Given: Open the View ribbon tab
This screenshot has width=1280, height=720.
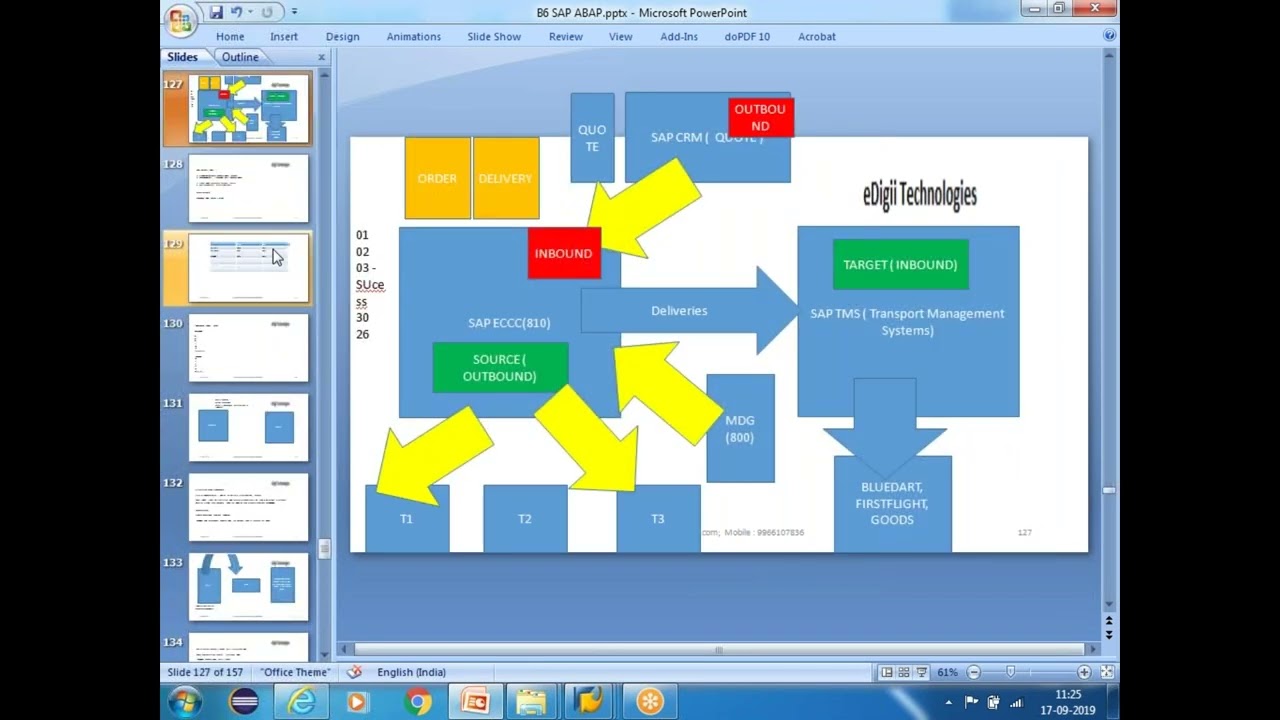Looking at the screenshot, I should 621,36.
